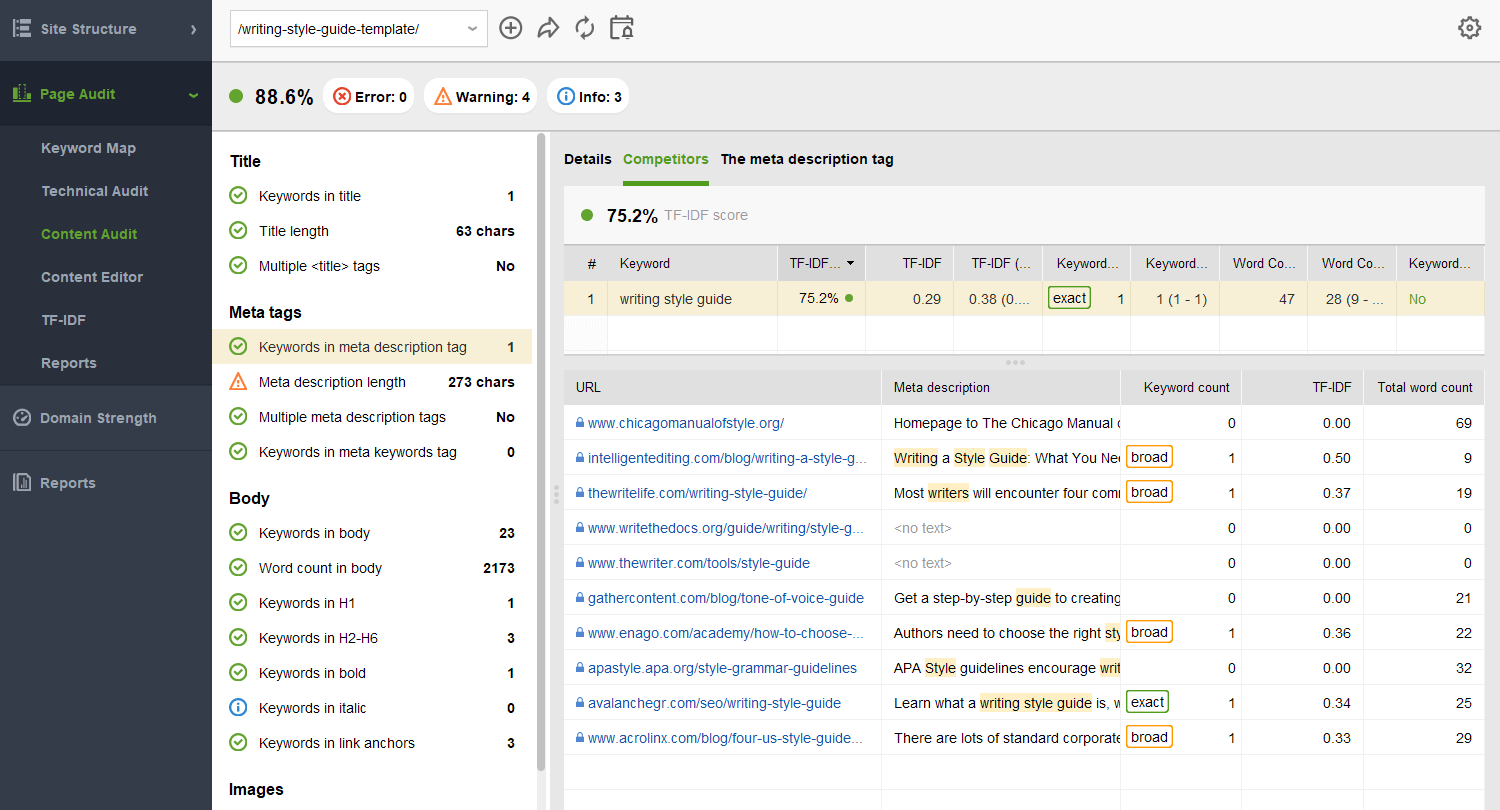This screenshot has height=810, width=1500.
Task: Click the 75.2% TF-IDF score value
Action: coord(632,215)
